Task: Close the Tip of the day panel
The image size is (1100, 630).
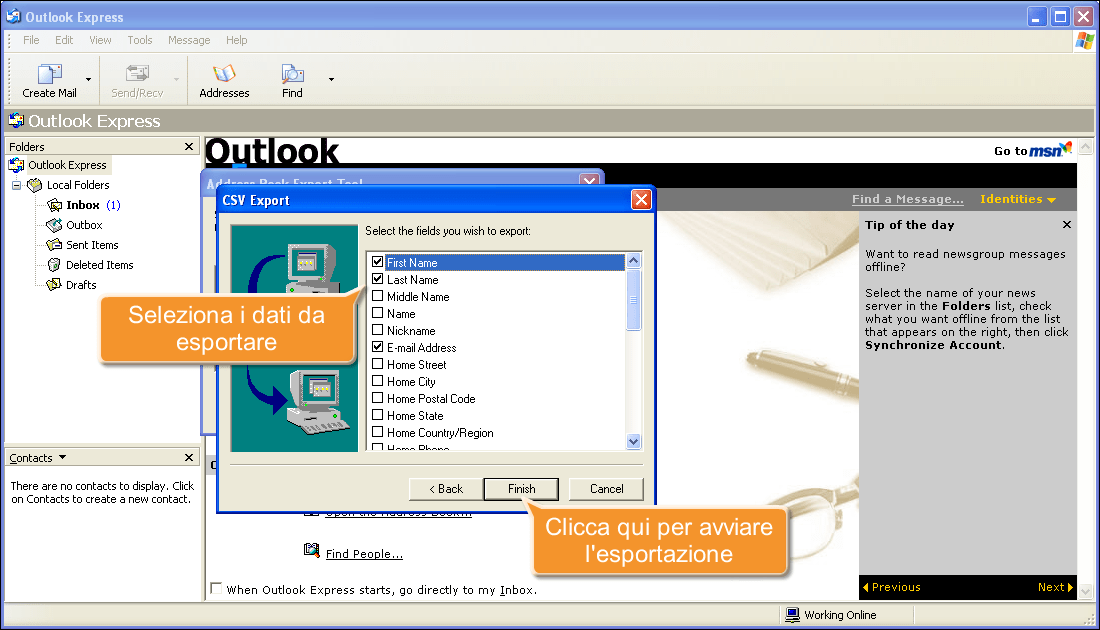Action: click(1066, 224)
